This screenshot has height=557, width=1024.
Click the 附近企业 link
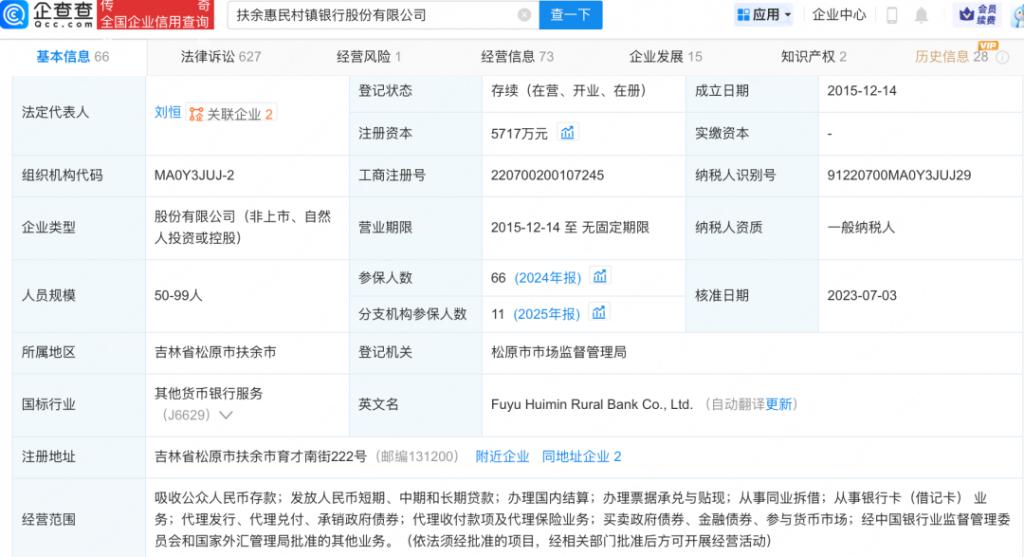point(502,456)
